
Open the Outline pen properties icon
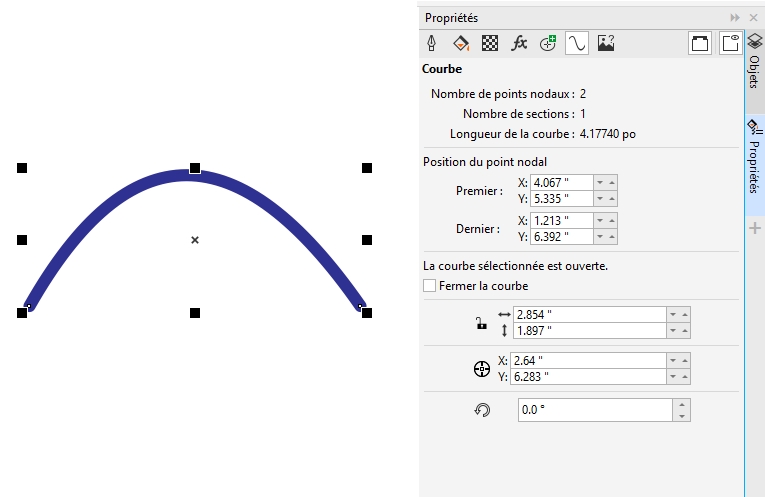pos(432,43)
